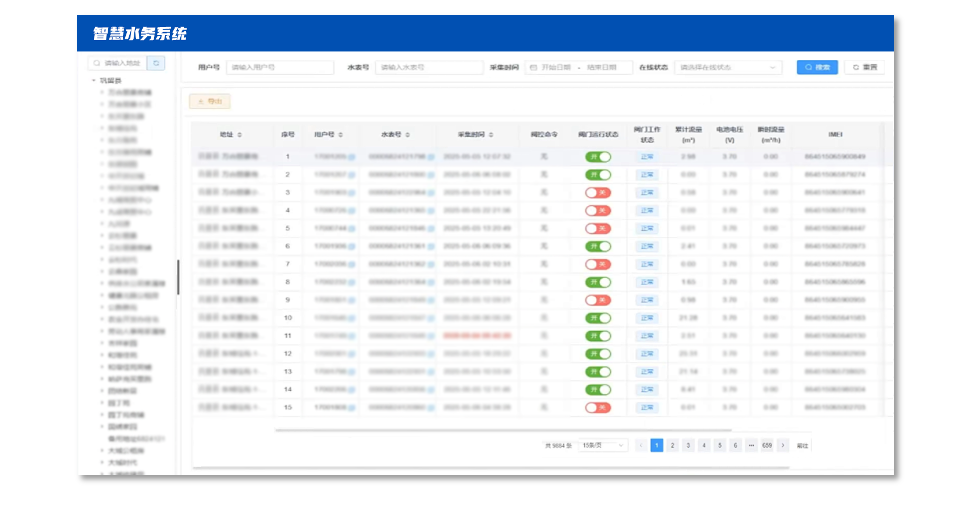The width and height of the screenshot is (972, 506).
Task: Click the blue 搜索 button
Action: pos(817,68)
